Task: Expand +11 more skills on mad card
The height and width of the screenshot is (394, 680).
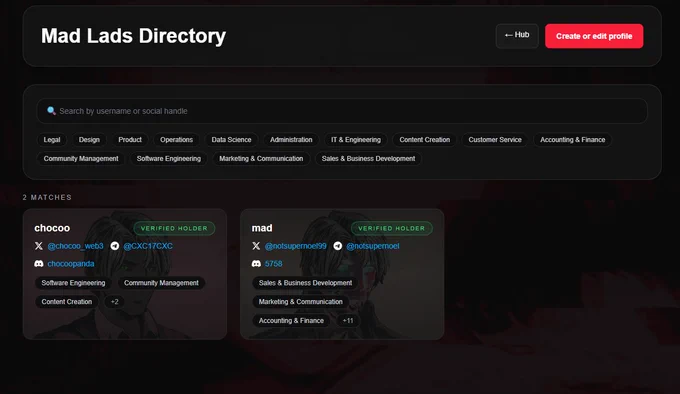Action: 348,321
